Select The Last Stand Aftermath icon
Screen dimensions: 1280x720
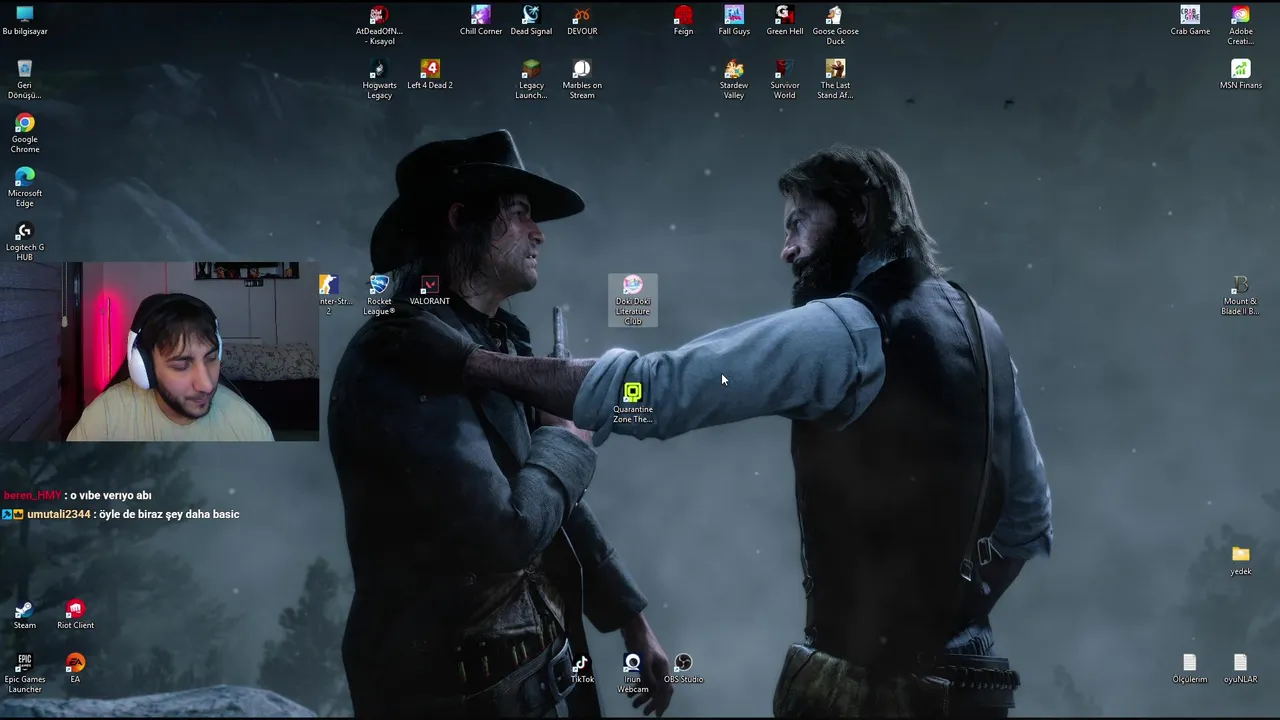coord(835,80)
